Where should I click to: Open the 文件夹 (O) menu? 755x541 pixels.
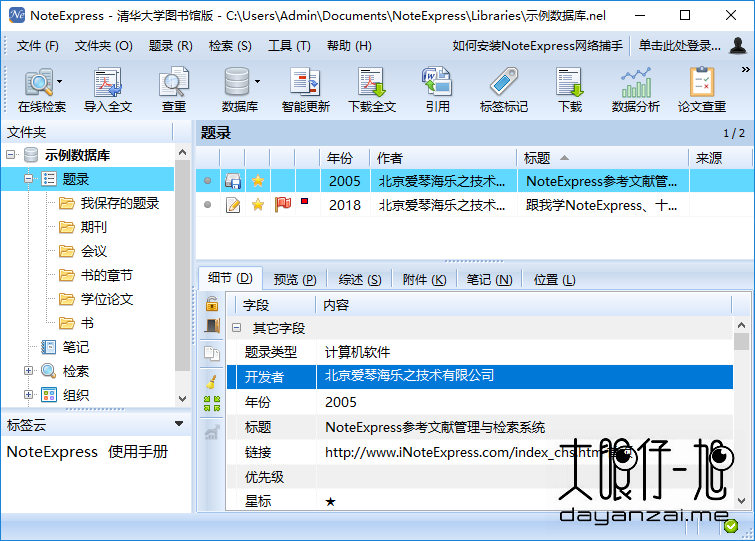click(104, 46)
